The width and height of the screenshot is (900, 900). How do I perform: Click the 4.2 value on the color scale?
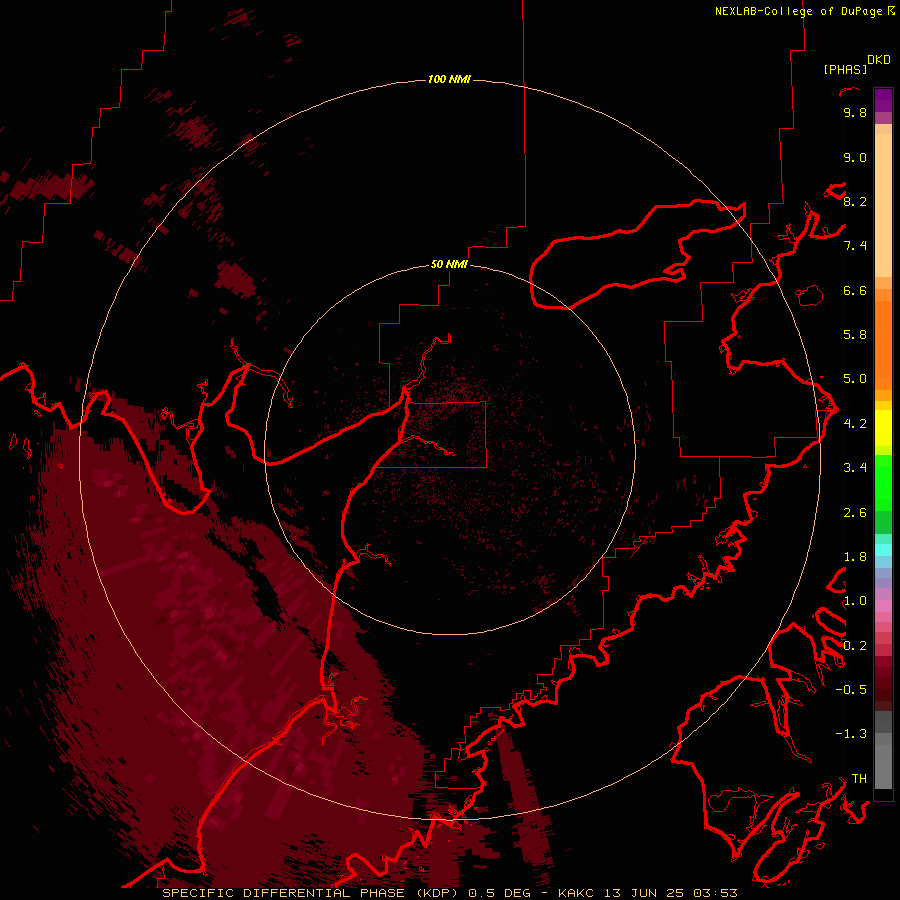coord(855,424)
